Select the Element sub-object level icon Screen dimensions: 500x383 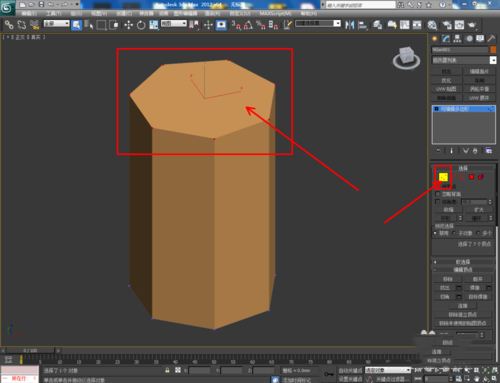pyautogui.click(x=481, y=177)
